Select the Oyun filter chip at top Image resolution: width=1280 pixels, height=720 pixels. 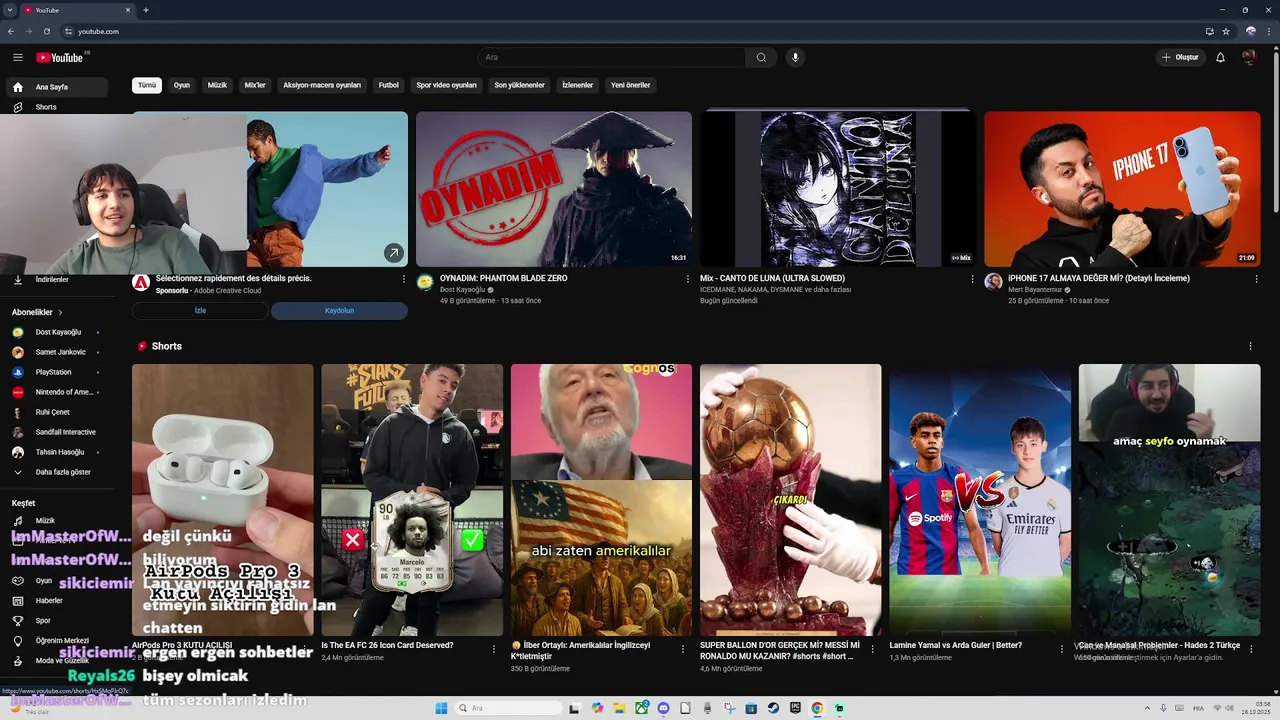pyautogui.click(x=182, y=85)
